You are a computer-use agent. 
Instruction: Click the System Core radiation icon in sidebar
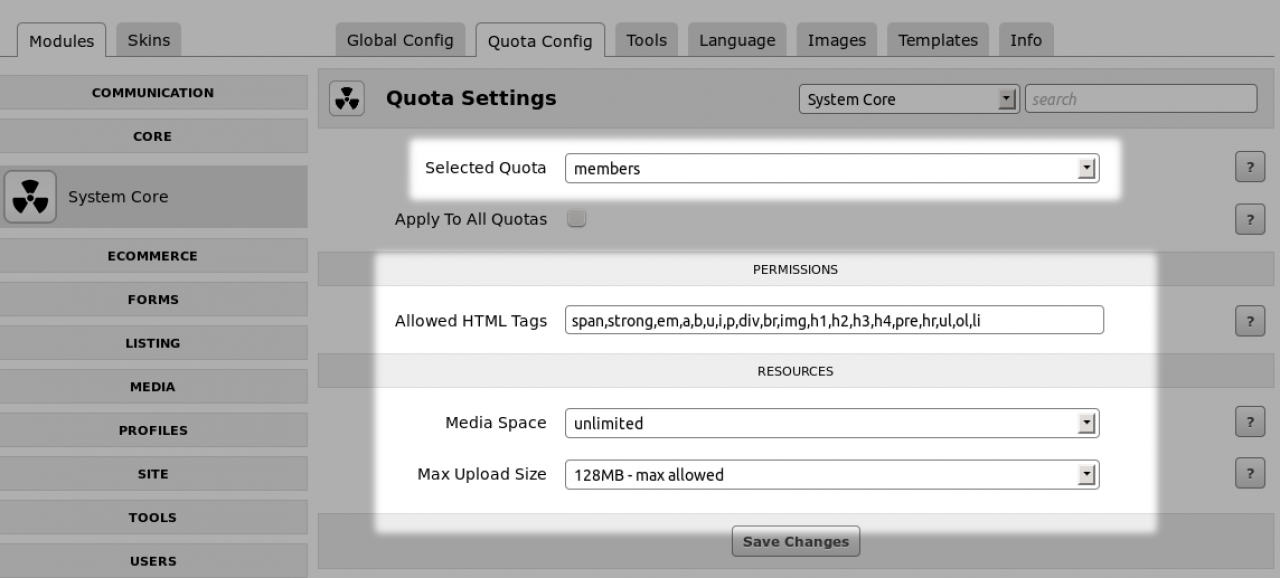click(x=29, y=196)
